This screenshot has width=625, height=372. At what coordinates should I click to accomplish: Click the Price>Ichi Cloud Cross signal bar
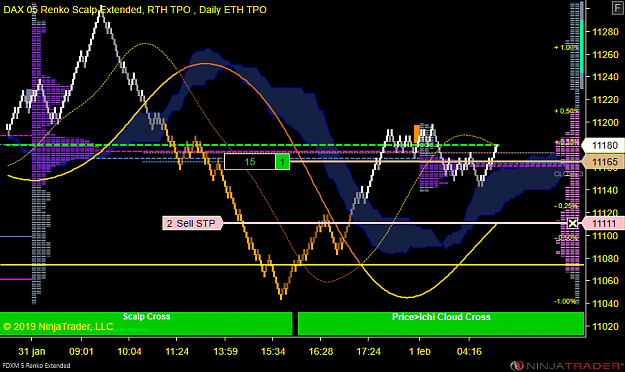tap(441, 323)
